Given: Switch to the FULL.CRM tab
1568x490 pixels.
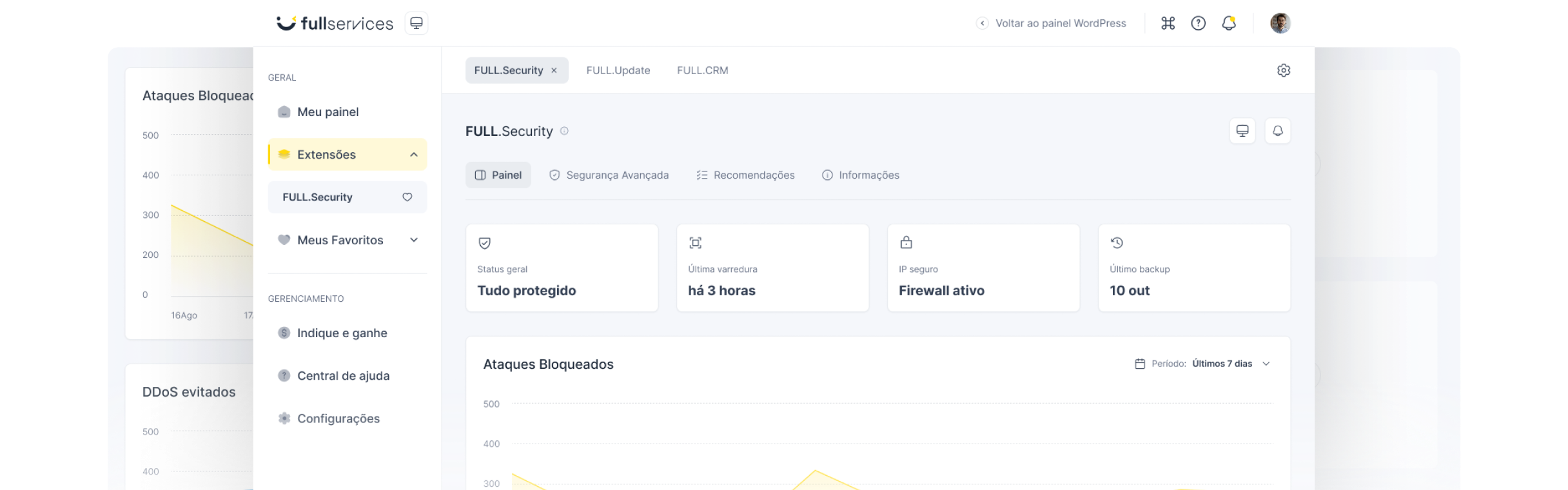Looking at the screenshot, I should pyautogui.click(x=702, y=70).
